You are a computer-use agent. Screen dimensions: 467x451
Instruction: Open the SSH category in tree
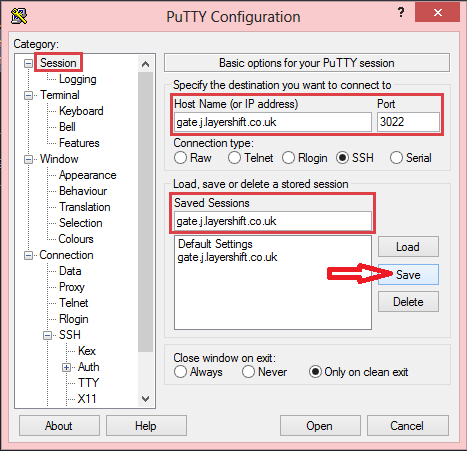tap(70, 335)
